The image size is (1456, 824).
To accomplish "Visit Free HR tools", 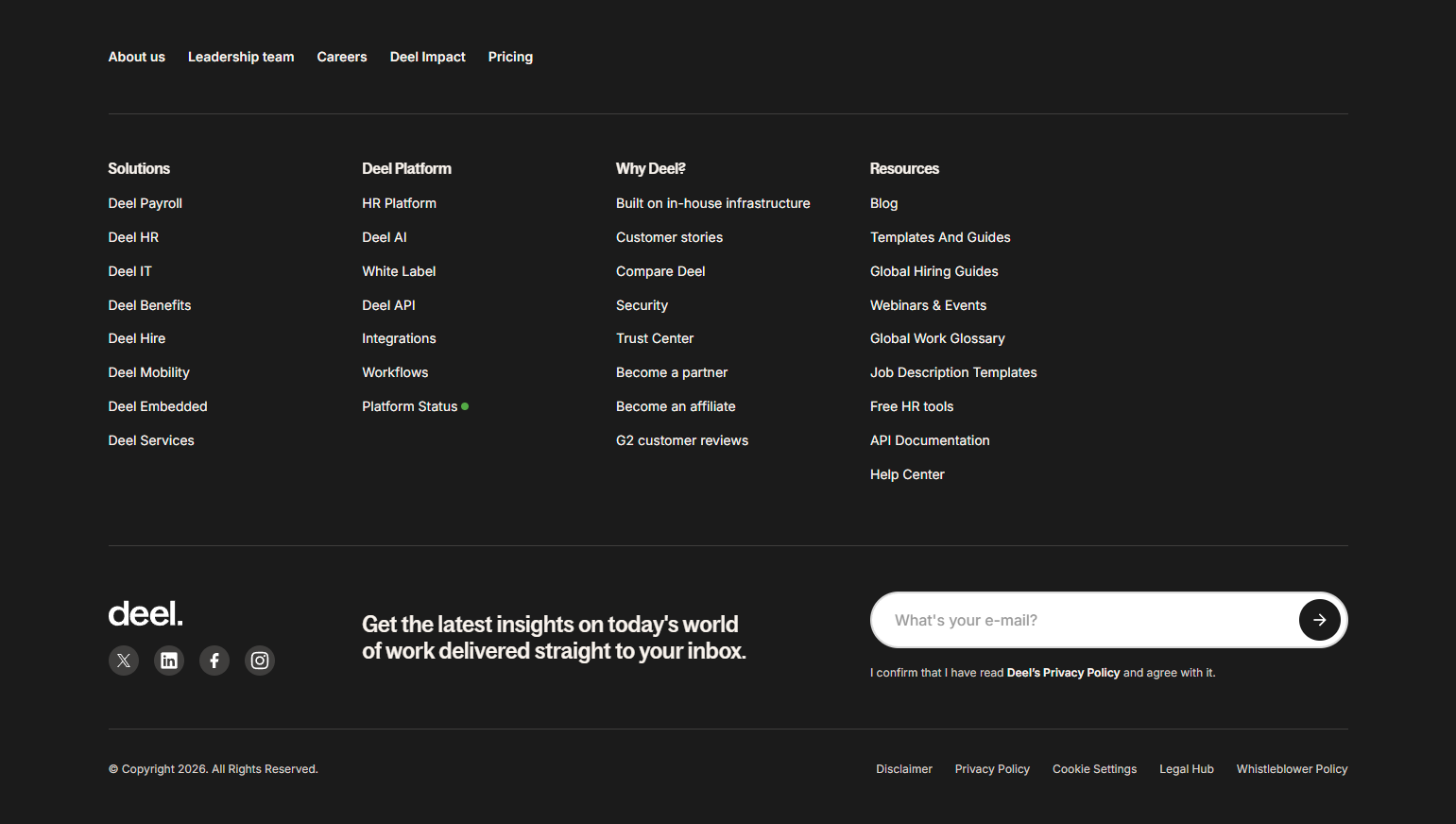I will 912,406.
